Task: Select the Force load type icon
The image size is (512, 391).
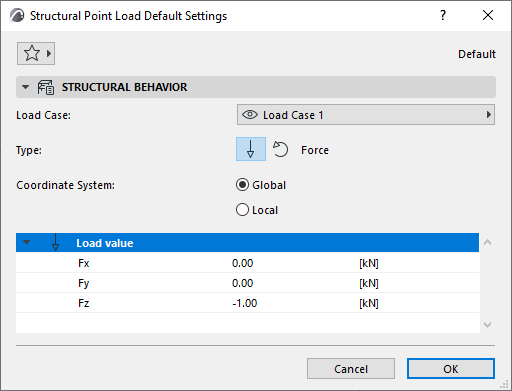Action: point(251,149)
